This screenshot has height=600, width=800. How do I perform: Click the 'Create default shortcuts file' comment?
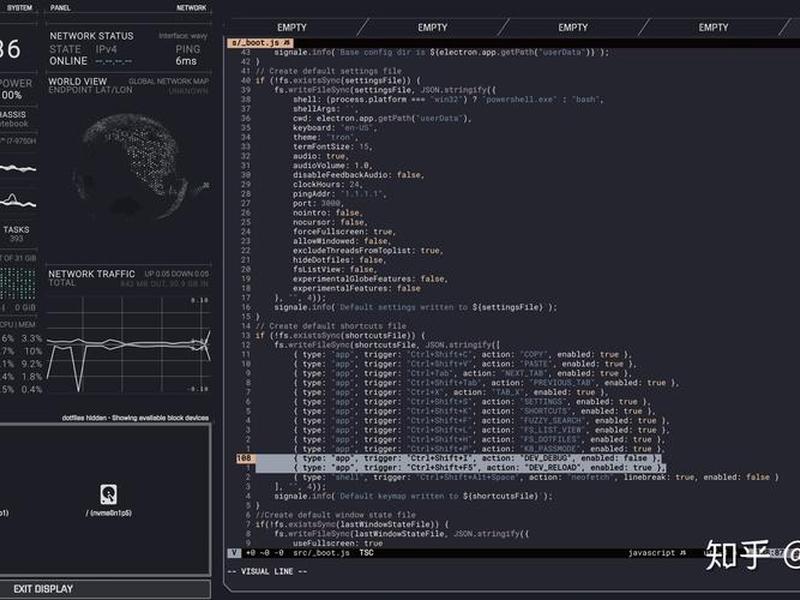(x=331, y=326)
